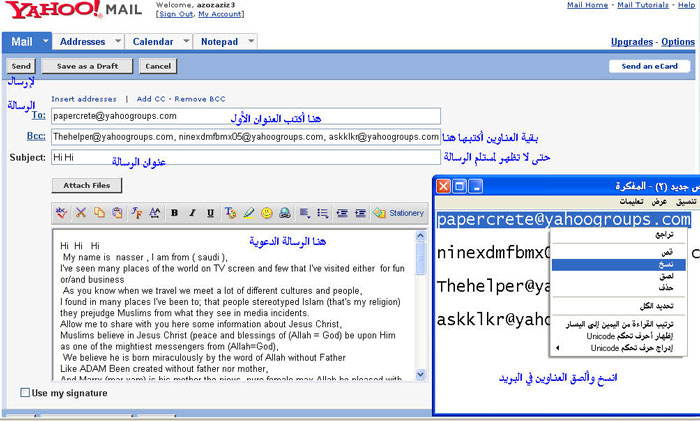Close the Notepad window with the X
Image resolution: width=700 pixels, height=421 pixels.
443,186
